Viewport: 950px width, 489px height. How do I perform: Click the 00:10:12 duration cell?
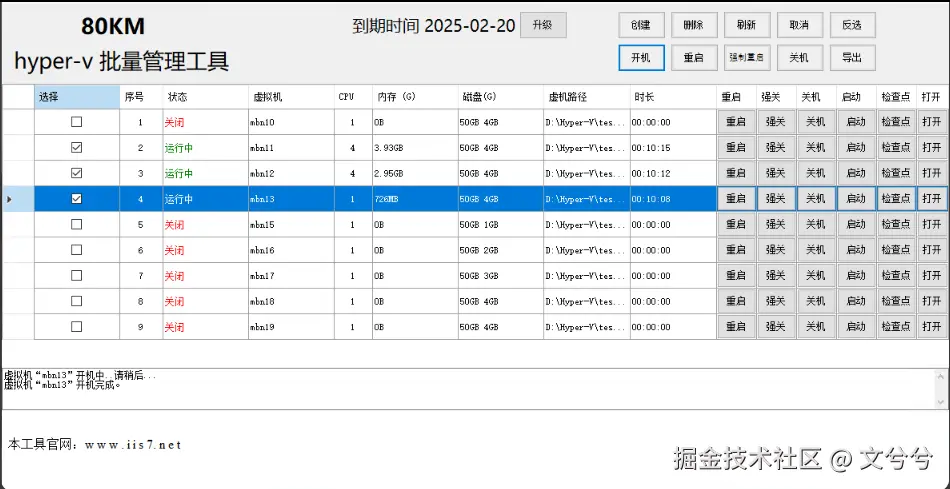[673, 173]
